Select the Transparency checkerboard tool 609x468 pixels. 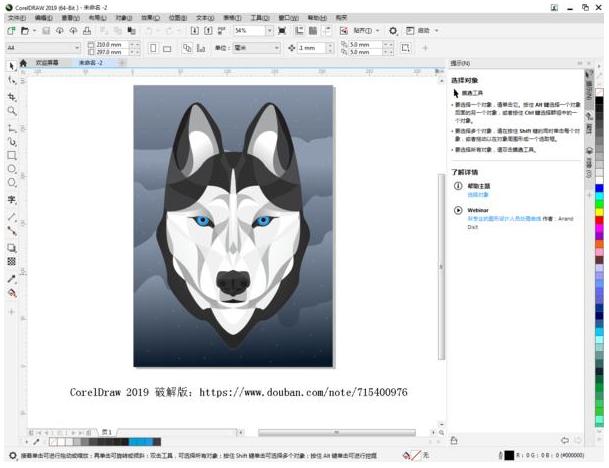[x=12, y=261]
